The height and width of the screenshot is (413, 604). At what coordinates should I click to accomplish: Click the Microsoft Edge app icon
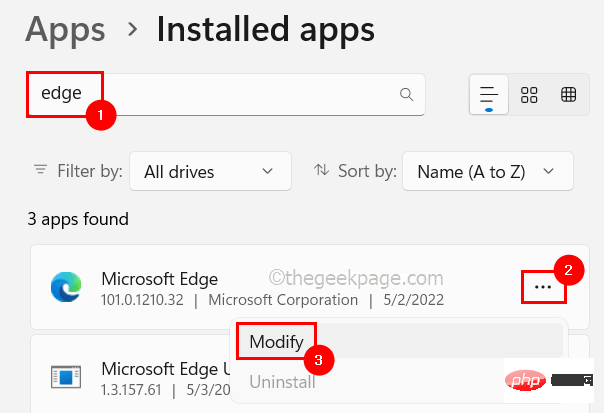point(66,287)
